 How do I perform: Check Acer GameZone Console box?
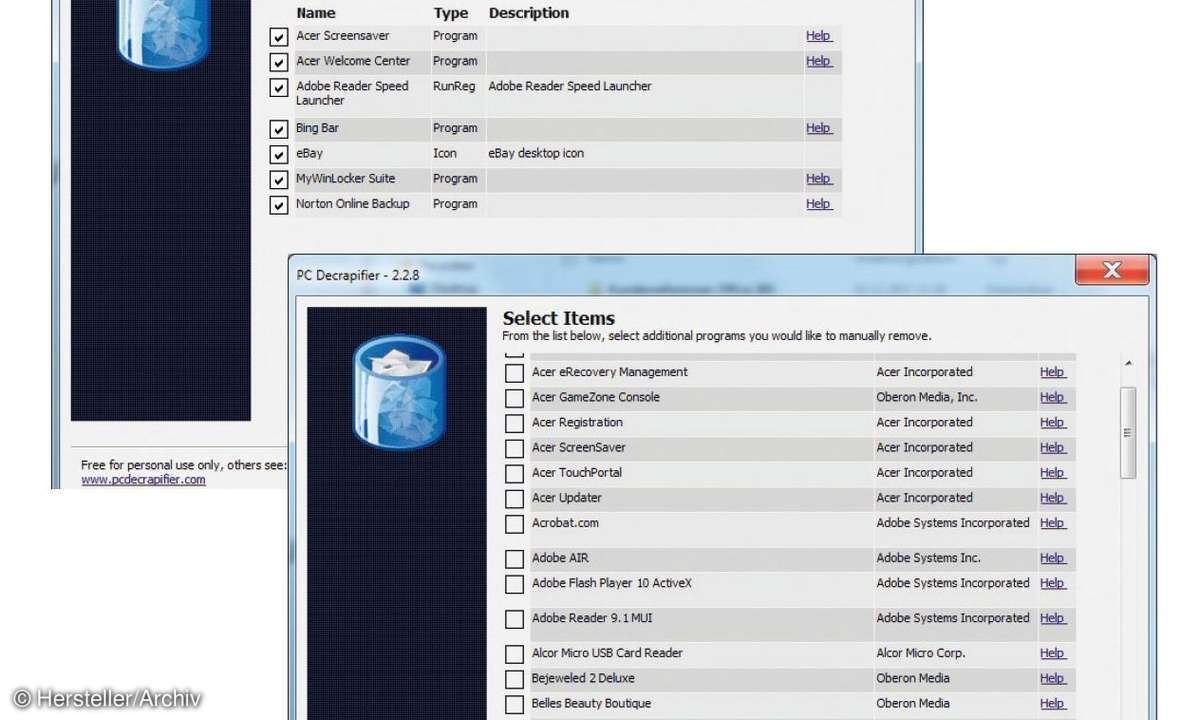[x=514, y=399]
